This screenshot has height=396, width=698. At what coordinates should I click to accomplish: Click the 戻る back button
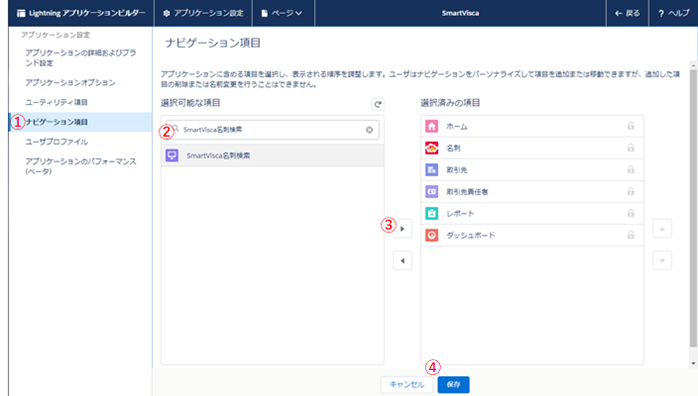(x=627, y=13)
